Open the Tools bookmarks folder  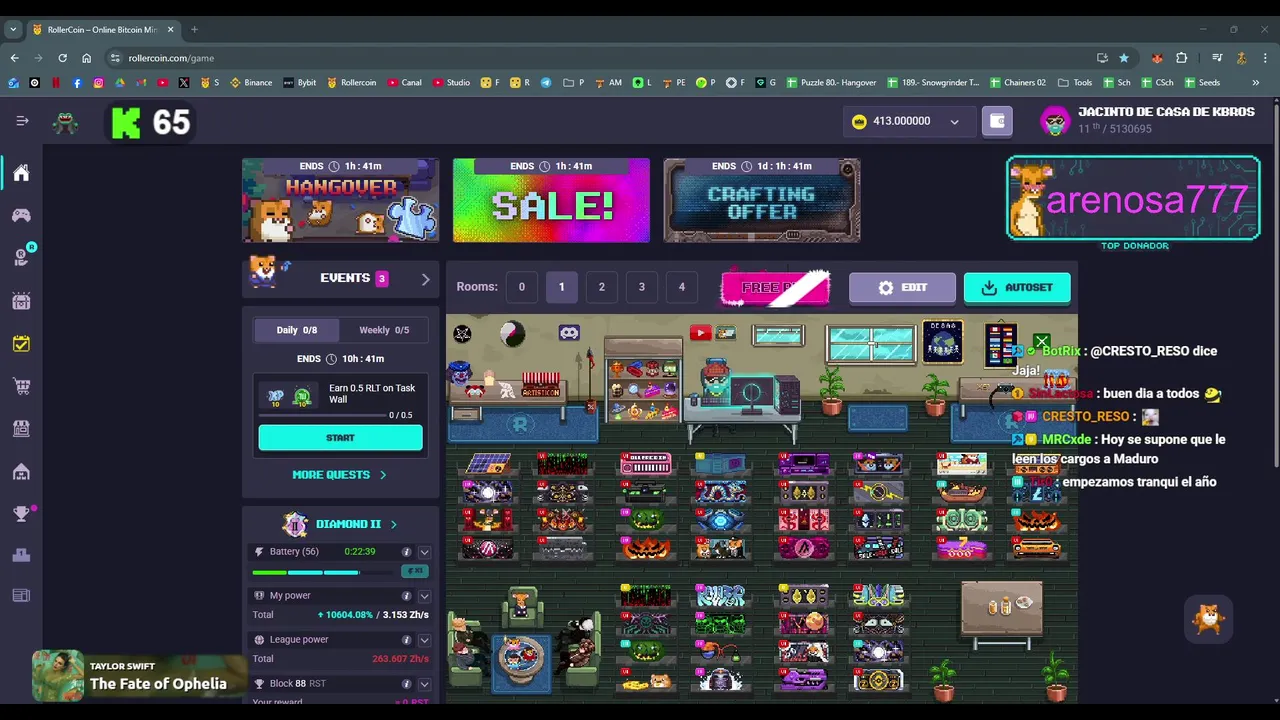[1074, 83]
